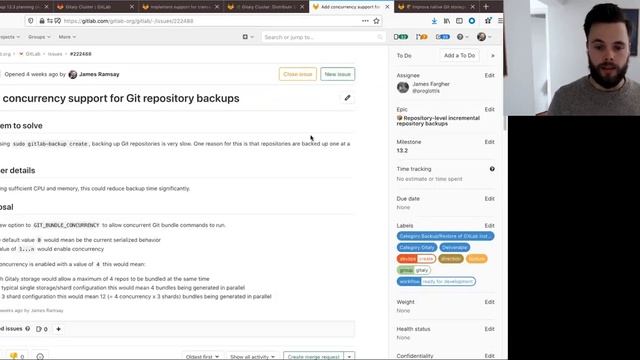Image resolution: width=640 pixels, height=360 pixels.
Task: Edit the Due date in sidebar
Action: tap(489, 199)
